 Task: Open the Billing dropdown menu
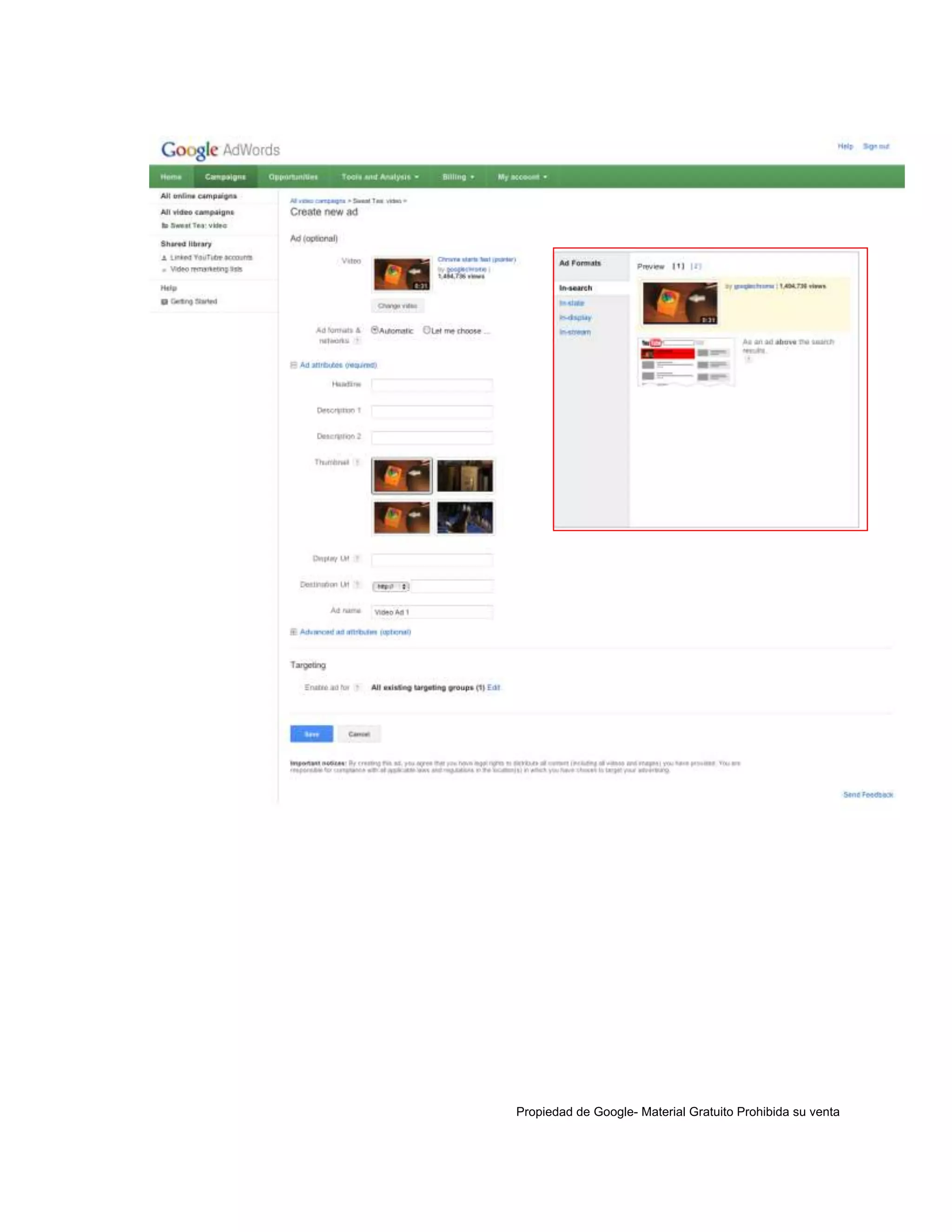point(458,177)
